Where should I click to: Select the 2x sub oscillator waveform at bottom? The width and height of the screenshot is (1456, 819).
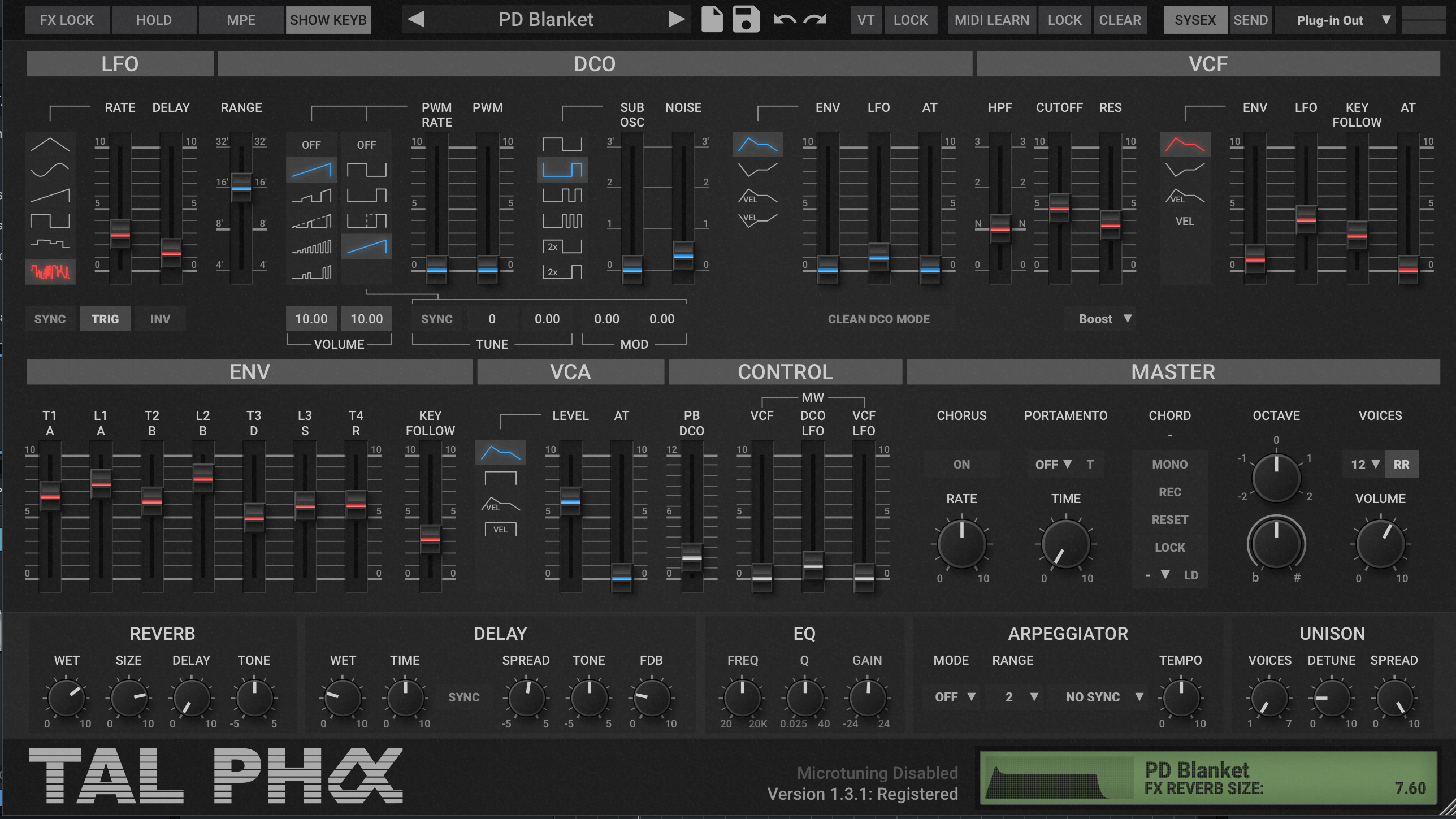[562, 272]
